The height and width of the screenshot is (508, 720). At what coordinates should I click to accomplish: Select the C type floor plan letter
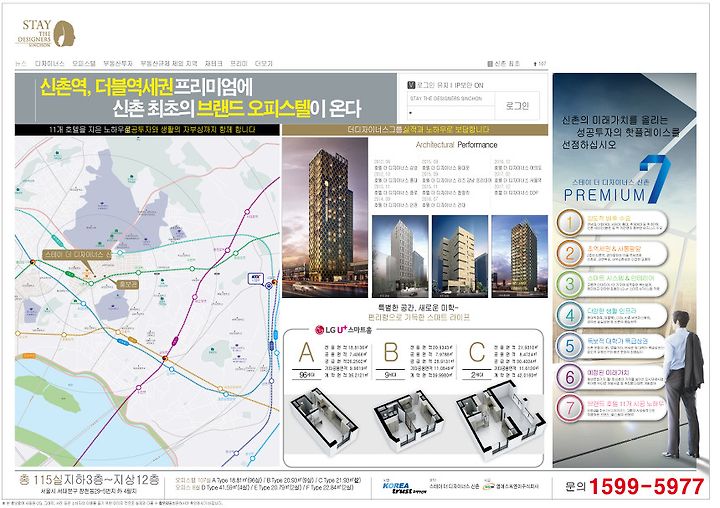tap(477, 353)
